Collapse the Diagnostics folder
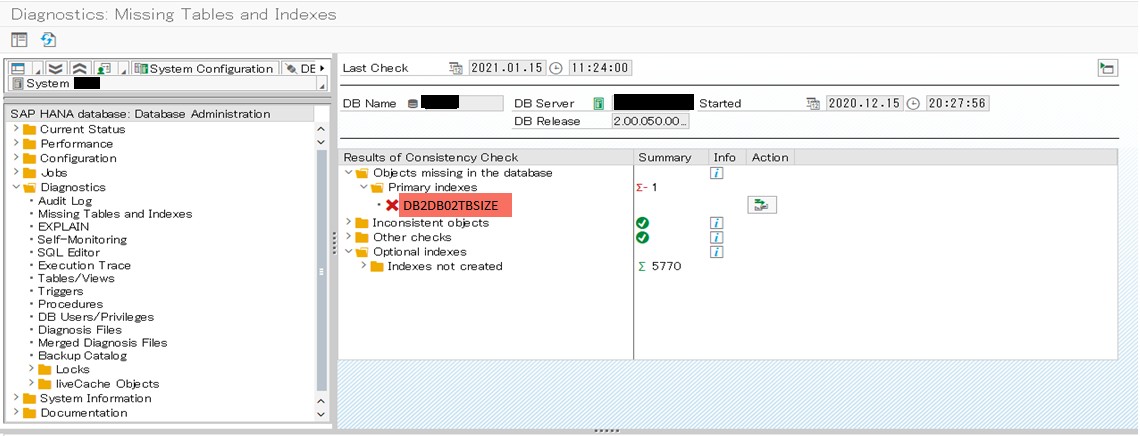Viewport: 1140px width, 436px height. (16, 187)
